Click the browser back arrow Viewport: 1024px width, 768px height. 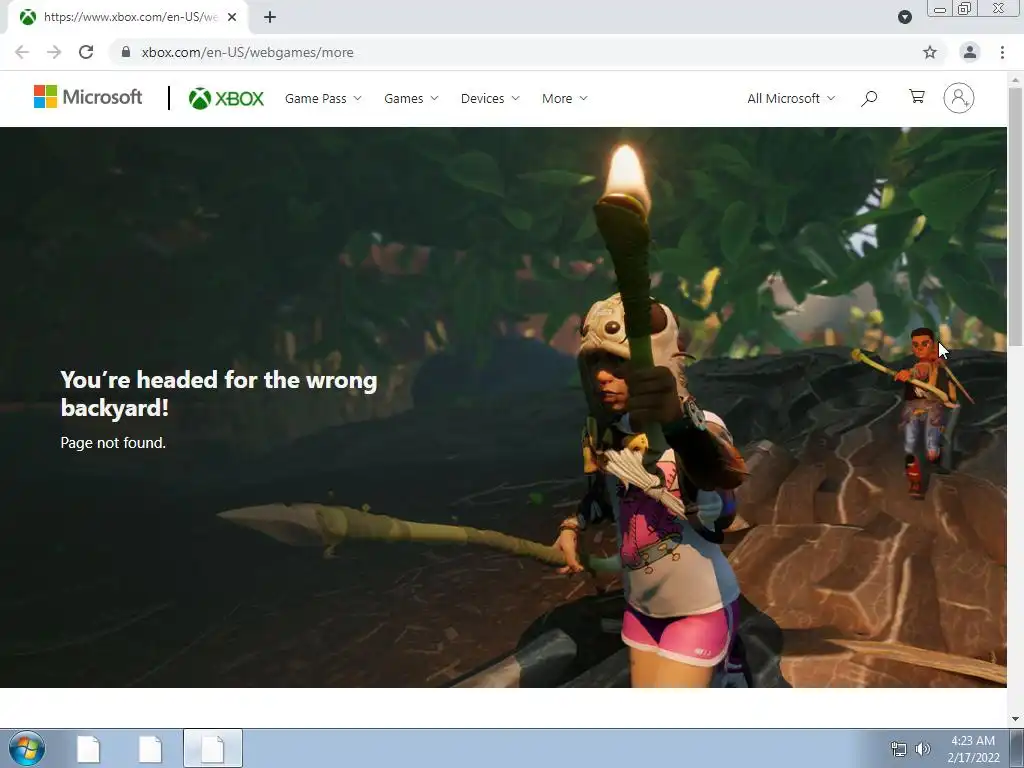[22, 52]
